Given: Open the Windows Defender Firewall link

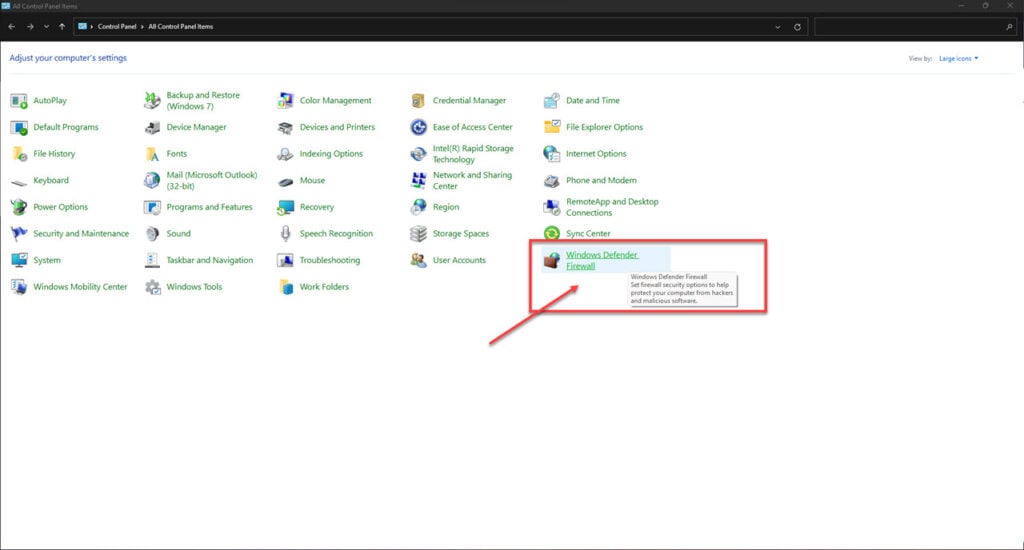Looking at the screenshot, I should pos(601,261).
